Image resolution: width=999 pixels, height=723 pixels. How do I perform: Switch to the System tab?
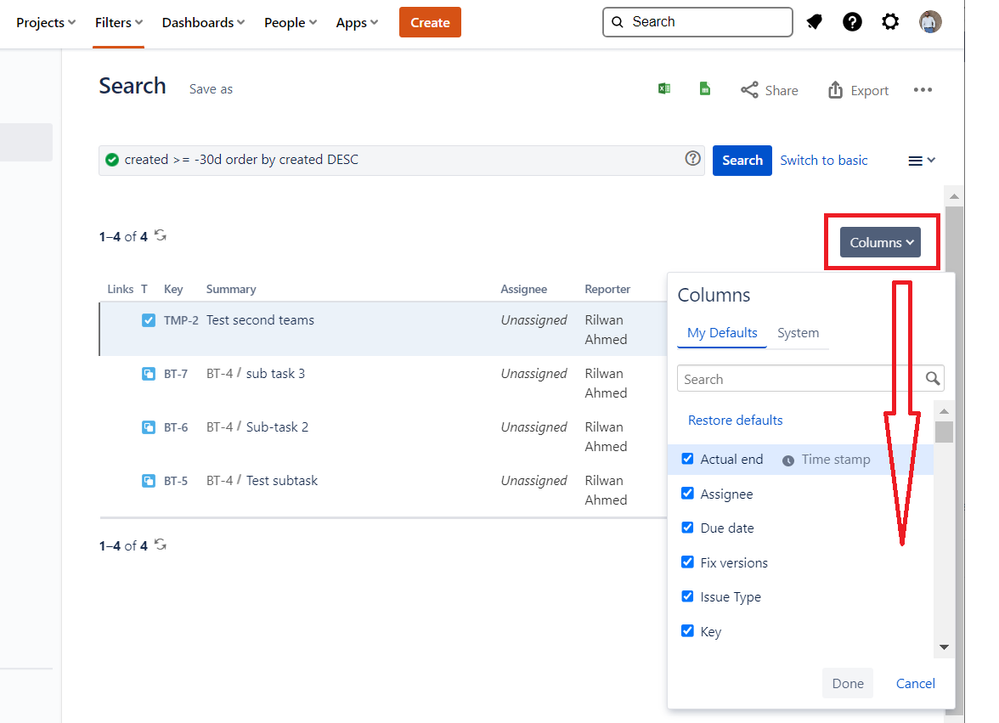coord(798,333)
